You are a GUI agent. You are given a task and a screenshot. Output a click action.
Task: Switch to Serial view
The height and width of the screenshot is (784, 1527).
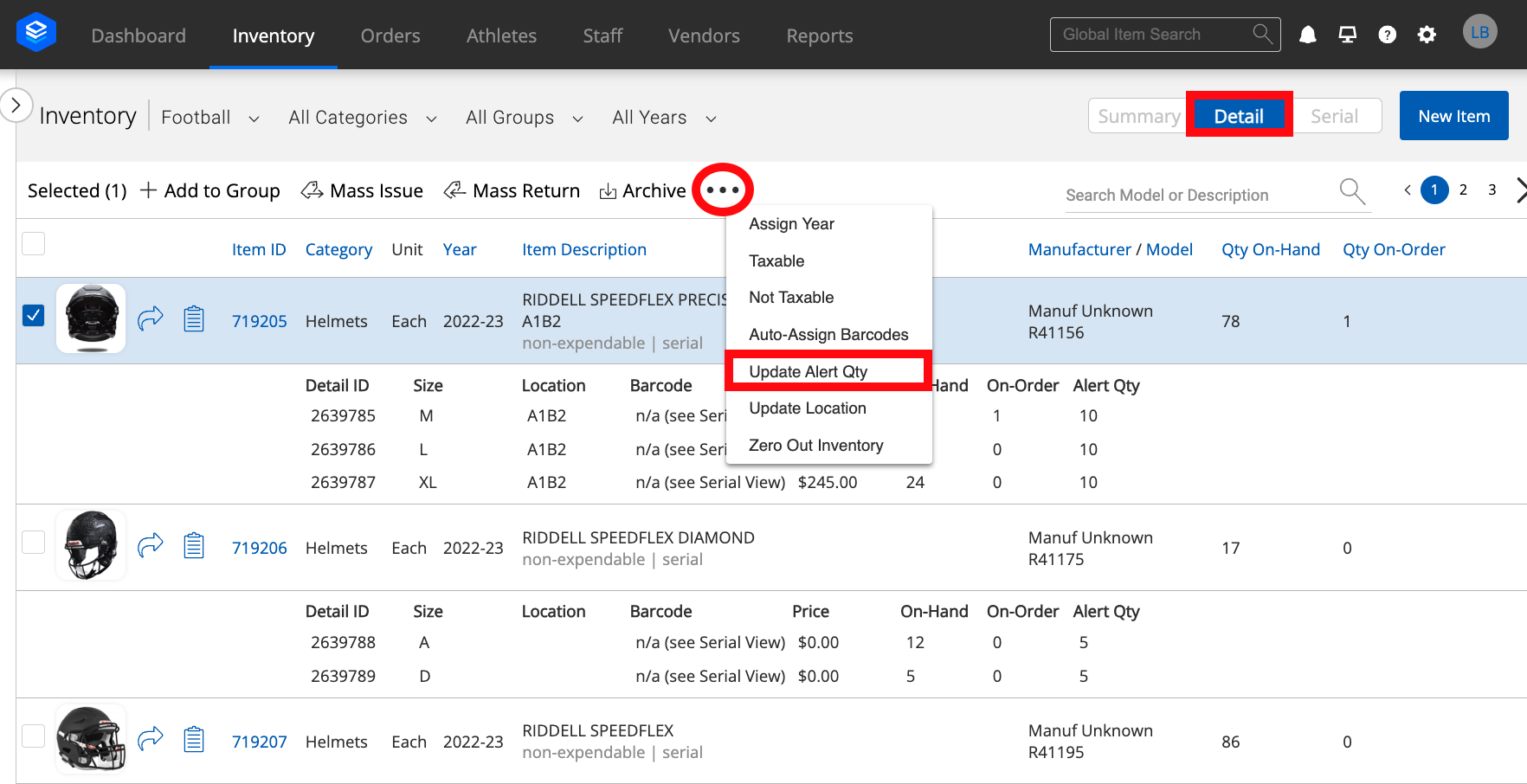(x=1334, y=116)
